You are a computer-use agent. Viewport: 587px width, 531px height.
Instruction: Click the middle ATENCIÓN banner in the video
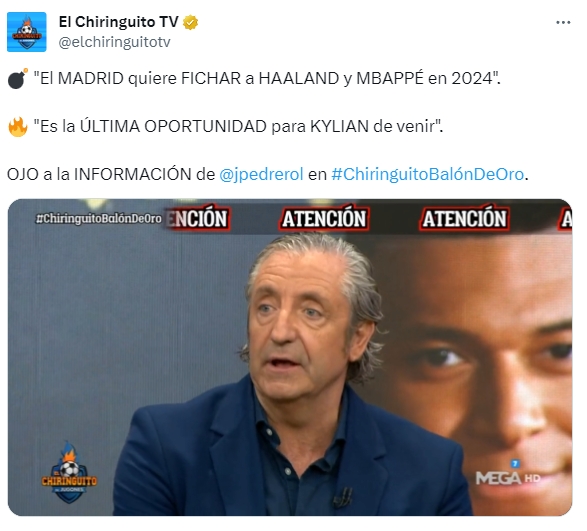324,218
